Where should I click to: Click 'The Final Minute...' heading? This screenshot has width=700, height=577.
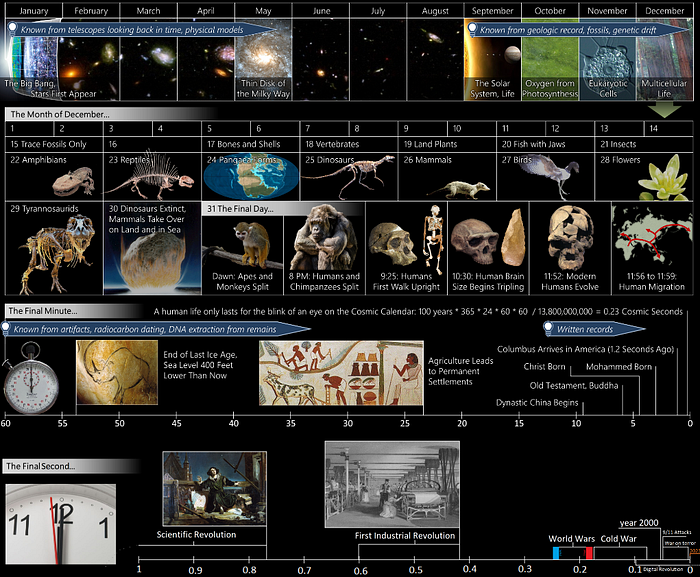[x=43, y=311]
